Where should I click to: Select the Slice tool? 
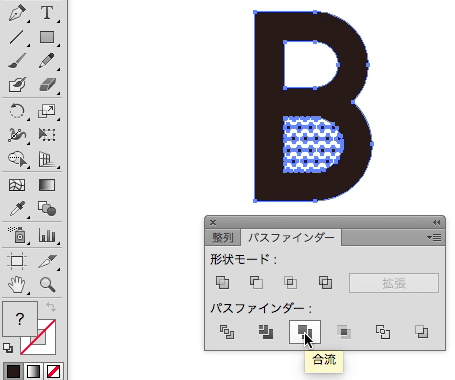(47, 261)
